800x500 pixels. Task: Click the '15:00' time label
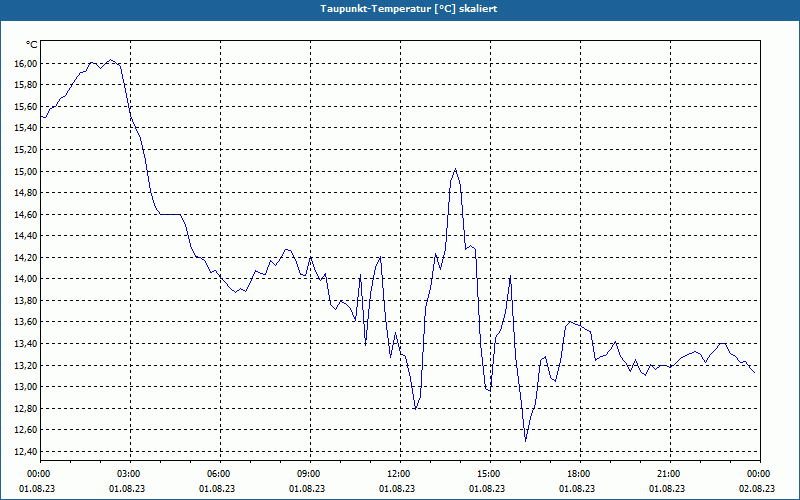pos(490,474)
